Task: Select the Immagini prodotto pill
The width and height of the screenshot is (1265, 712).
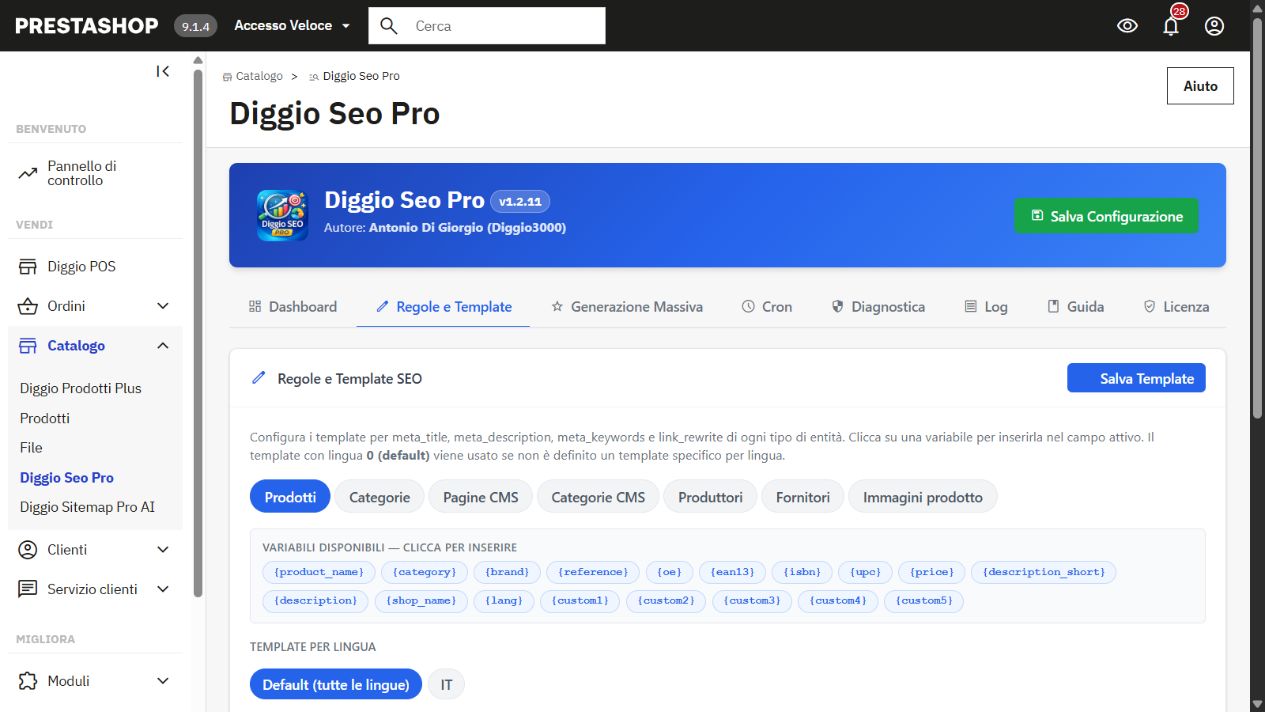Action: pos(923,497)
